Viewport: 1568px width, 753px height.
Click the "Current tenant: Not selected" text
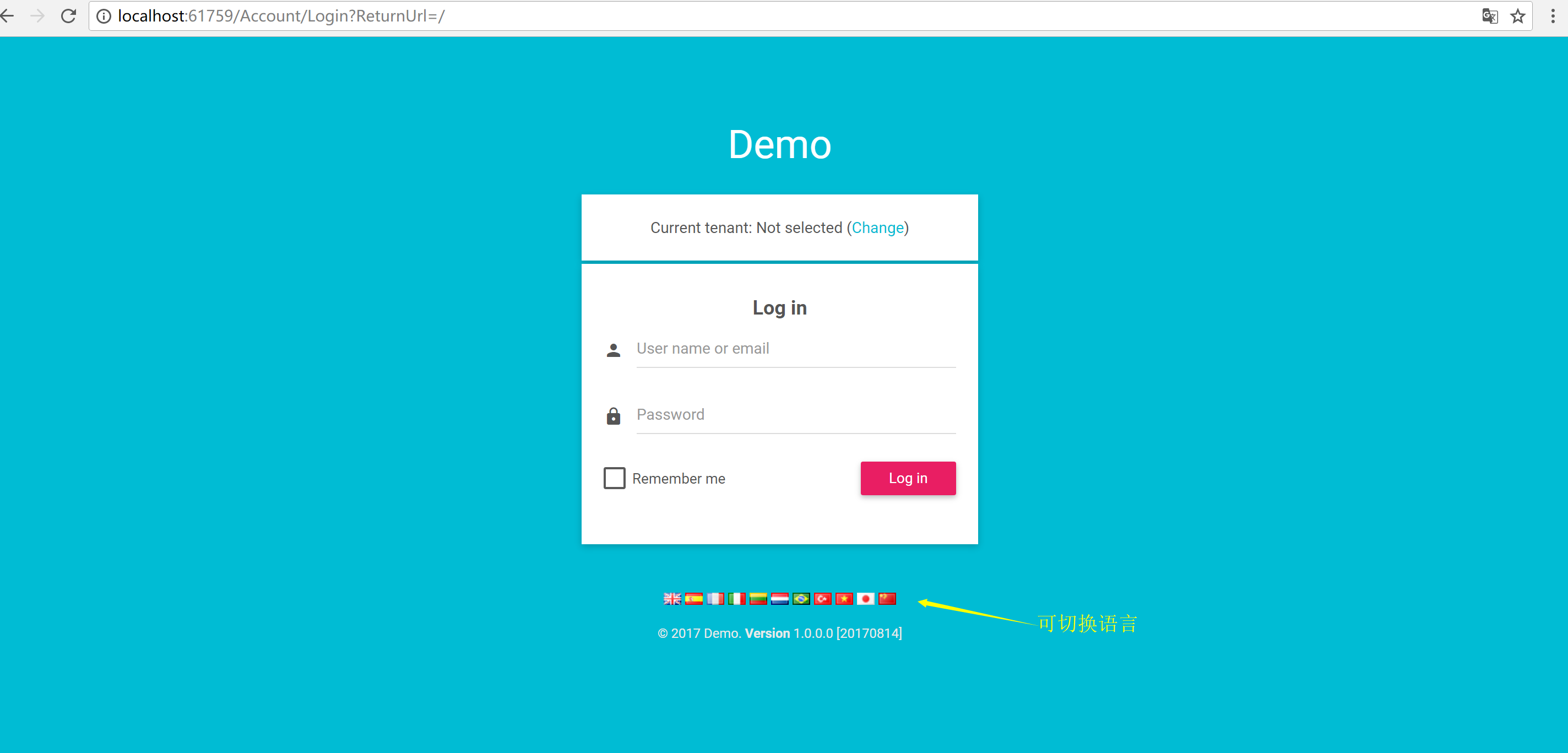[746, 227]
